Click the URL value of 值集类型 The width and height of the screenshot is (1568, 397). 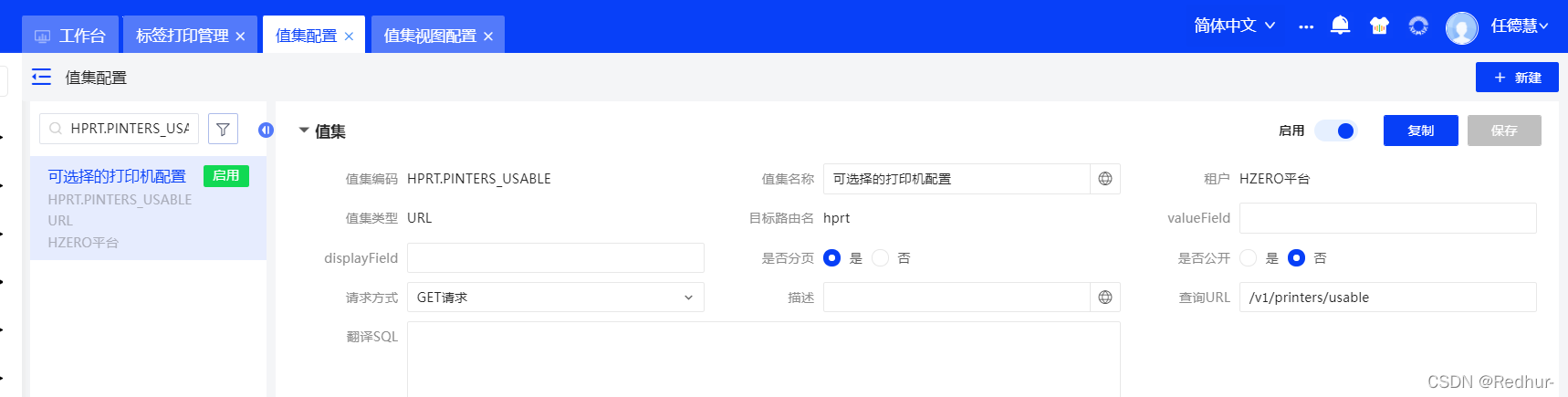[x=420, y=218]
